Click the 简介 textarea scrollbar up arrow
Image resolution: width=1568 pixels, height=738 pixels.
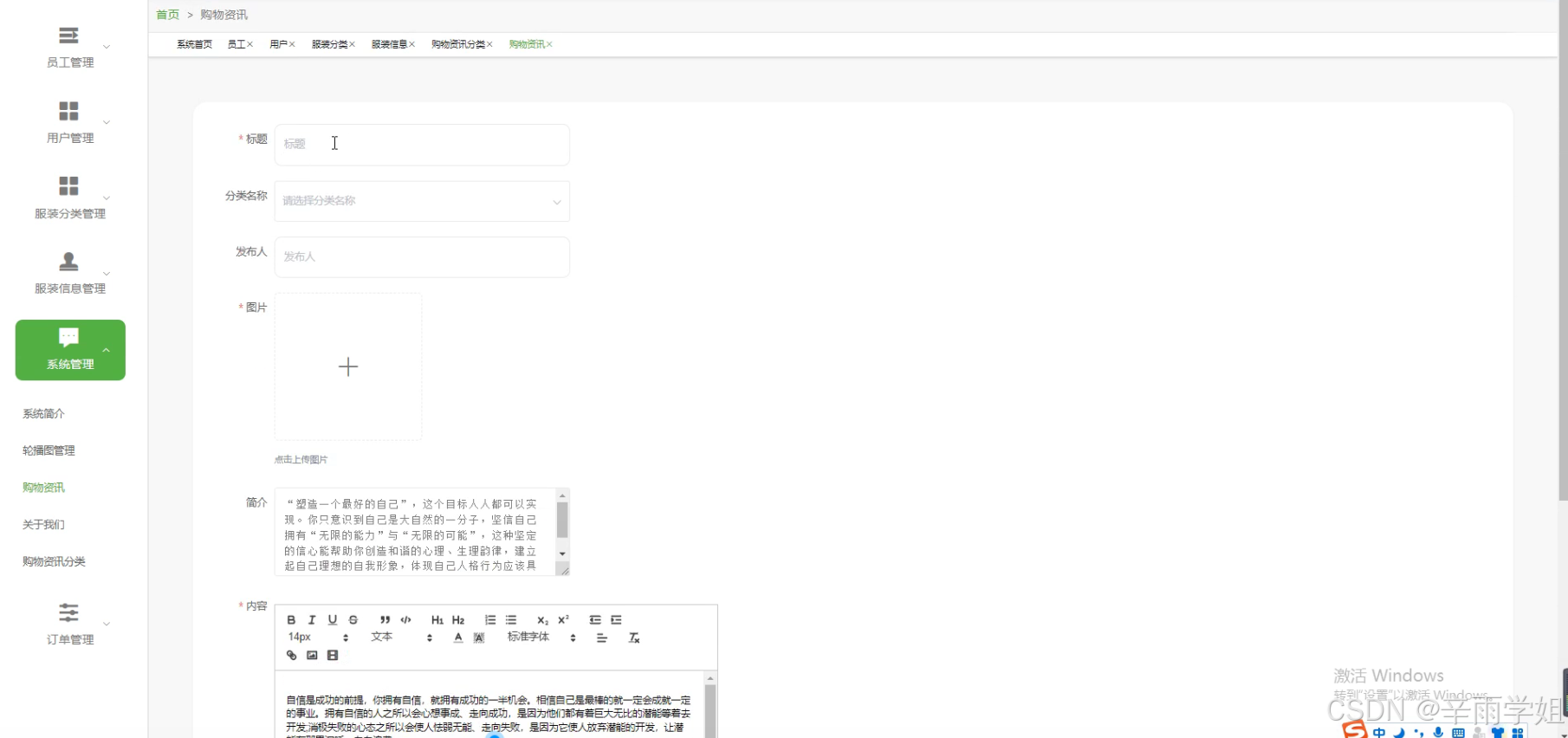pyautogui.click(x=562, y=495)
